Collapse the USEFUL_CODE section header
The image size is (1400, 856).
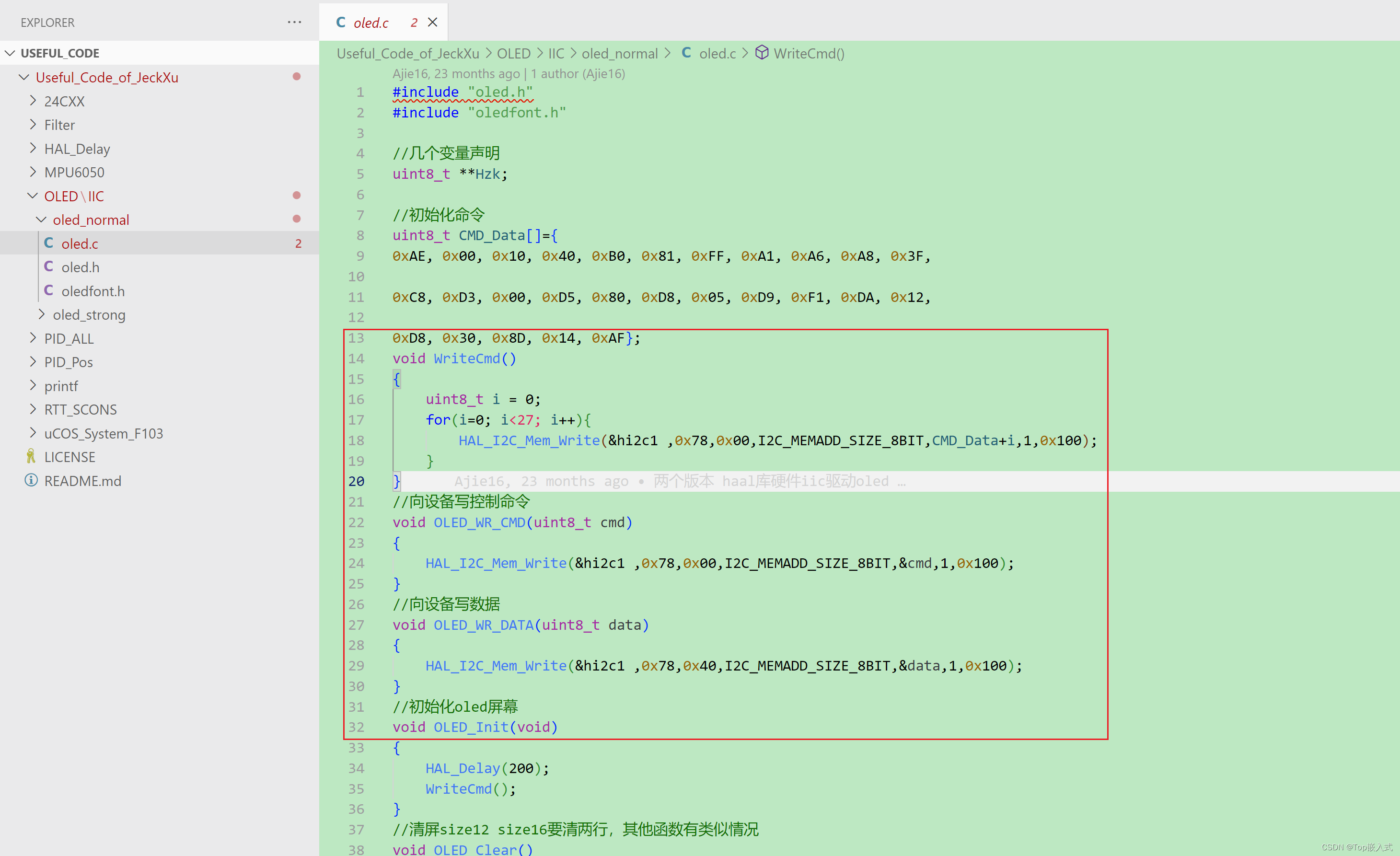pyautogui.click(x=59, y=53)
